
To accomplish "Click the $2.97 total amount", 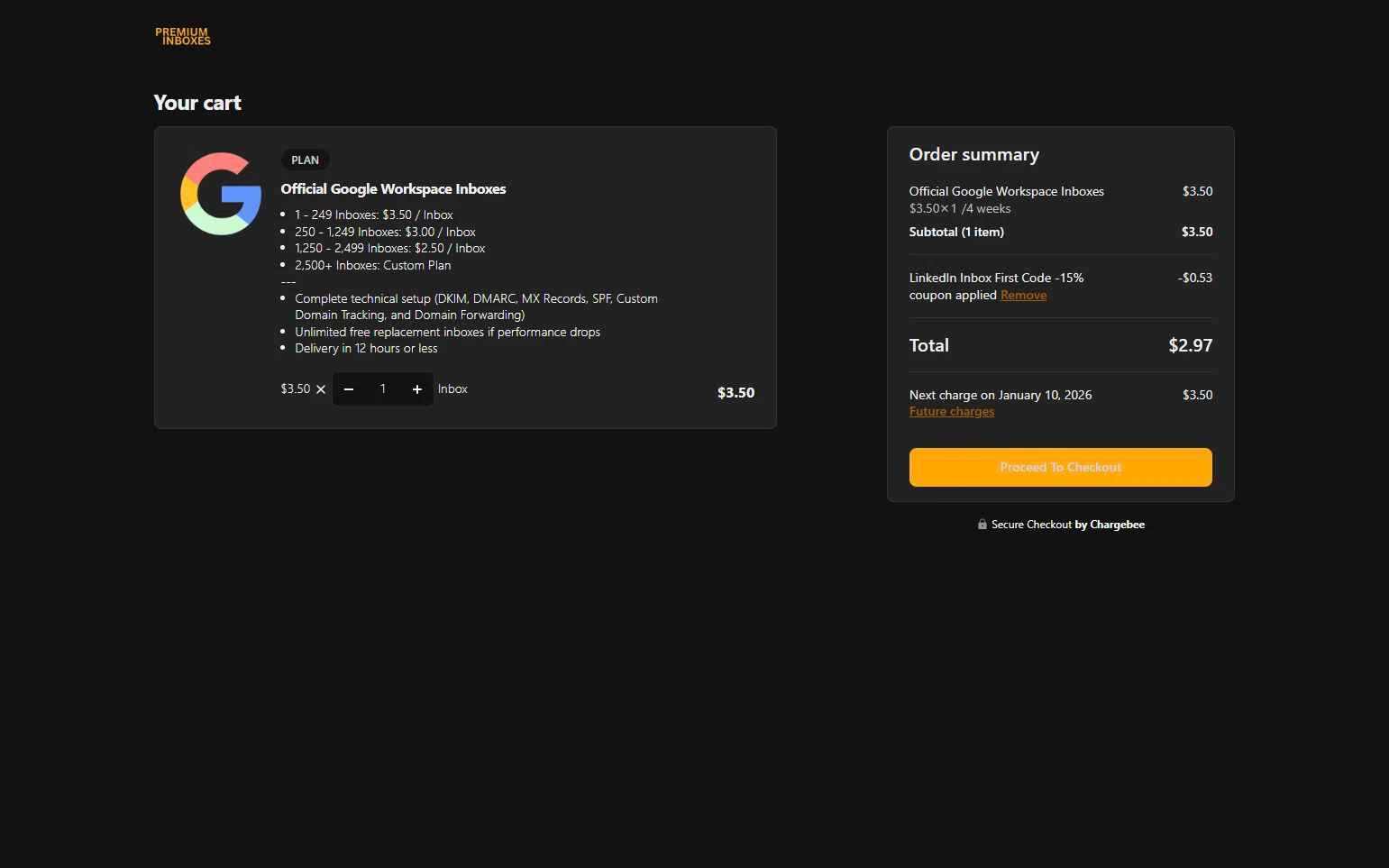I will [x=1191, y=345].
